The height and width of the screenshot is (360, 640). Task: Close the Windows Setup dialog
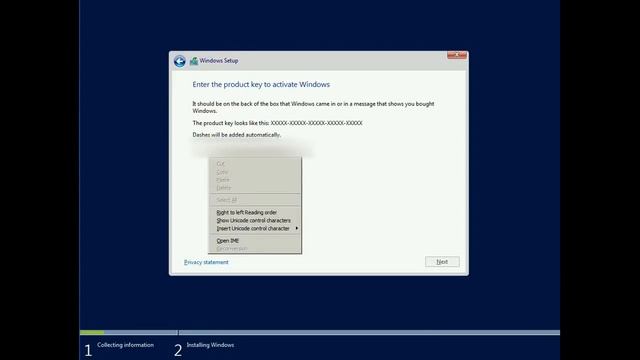pyautogui.click(x=457, y=55)
